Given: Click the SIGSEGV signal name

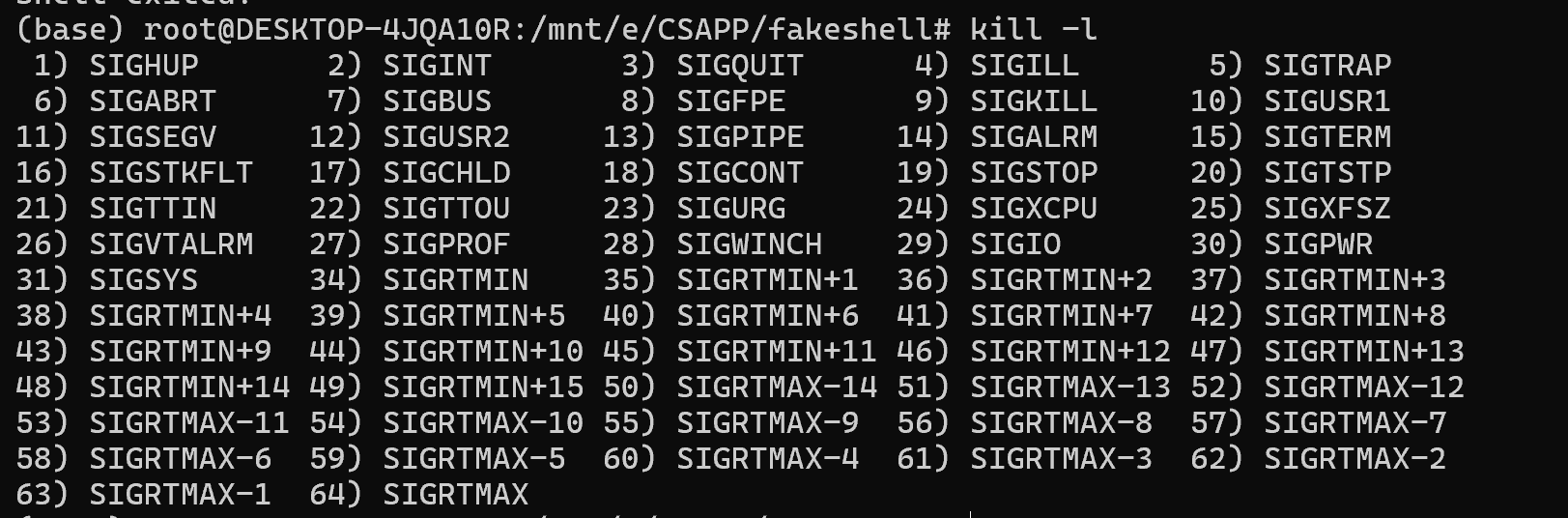Looking at the screenshot, I should coord(153,136).
